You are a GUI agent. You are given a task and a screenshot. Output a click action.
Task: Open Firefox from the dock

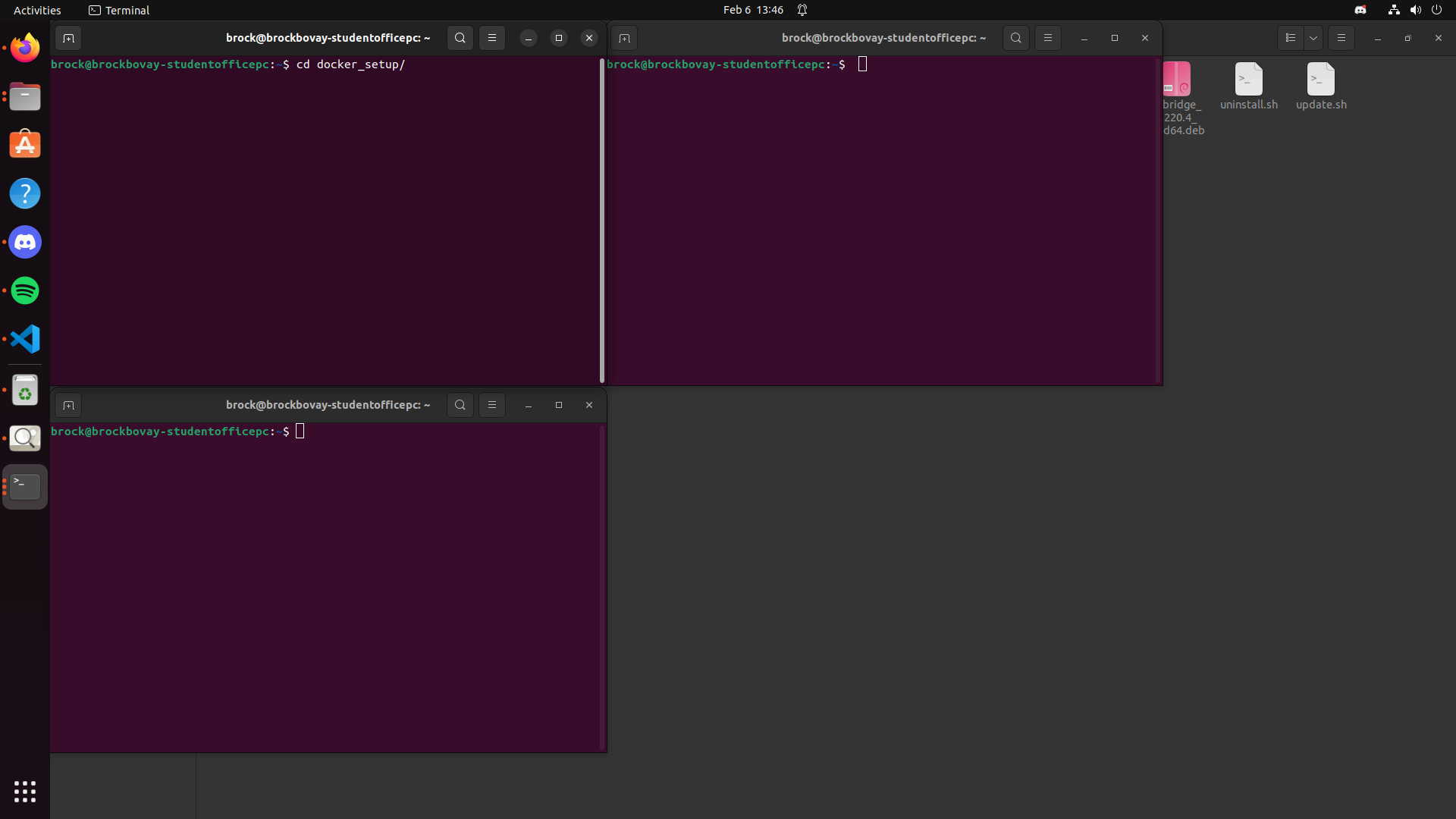pos(25,48)
